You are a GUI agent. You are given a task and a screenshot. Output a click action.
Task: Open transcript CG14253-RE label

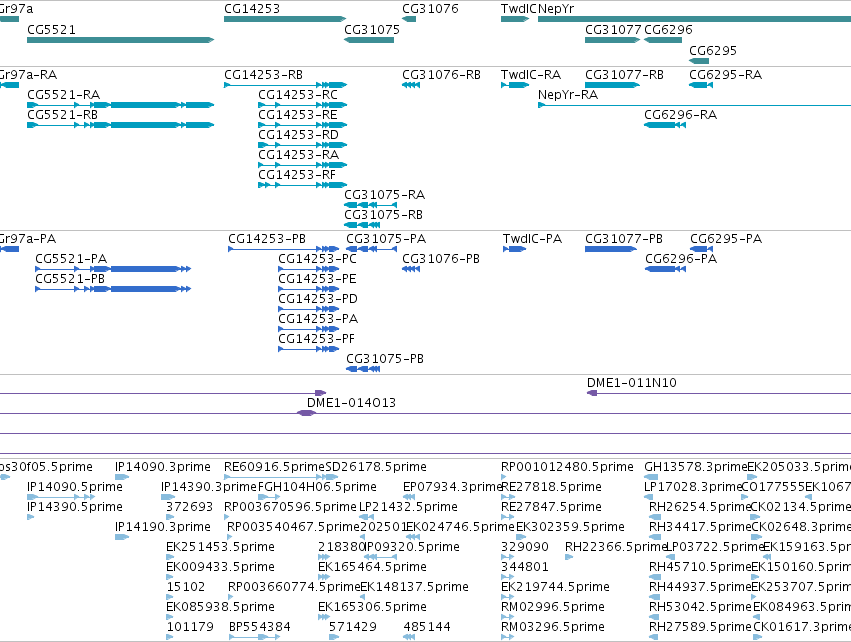pyautogui.click(x=298, y=115)
